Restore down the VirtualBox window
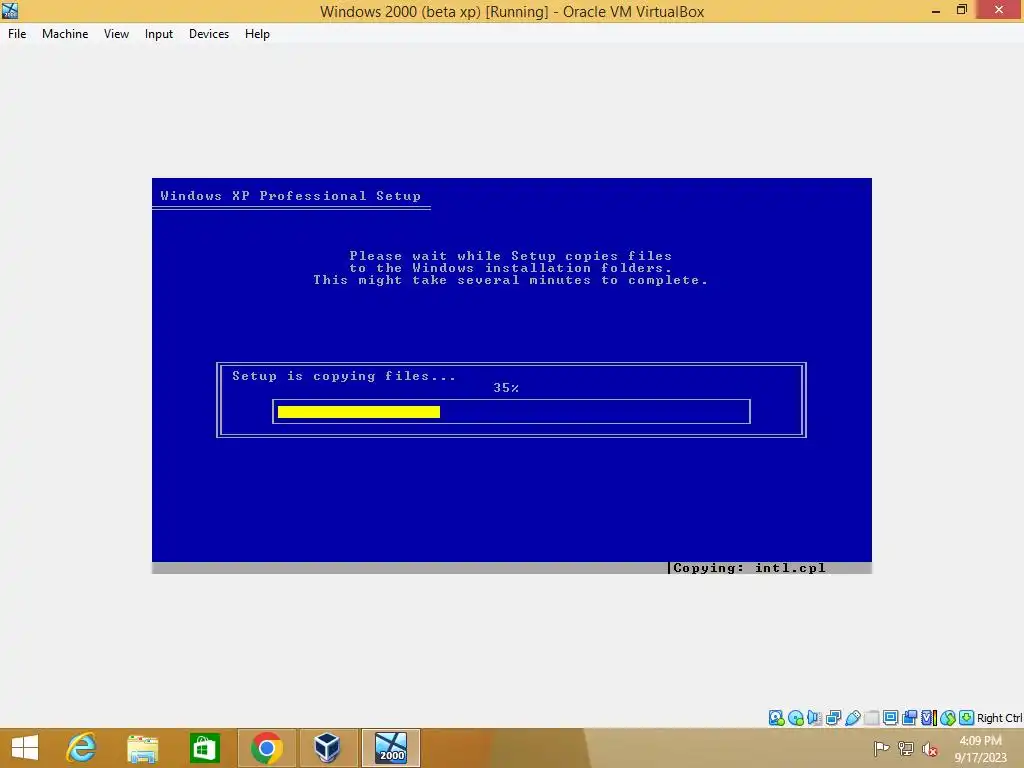Viewport: 1024px width, 768px height. 961,10
